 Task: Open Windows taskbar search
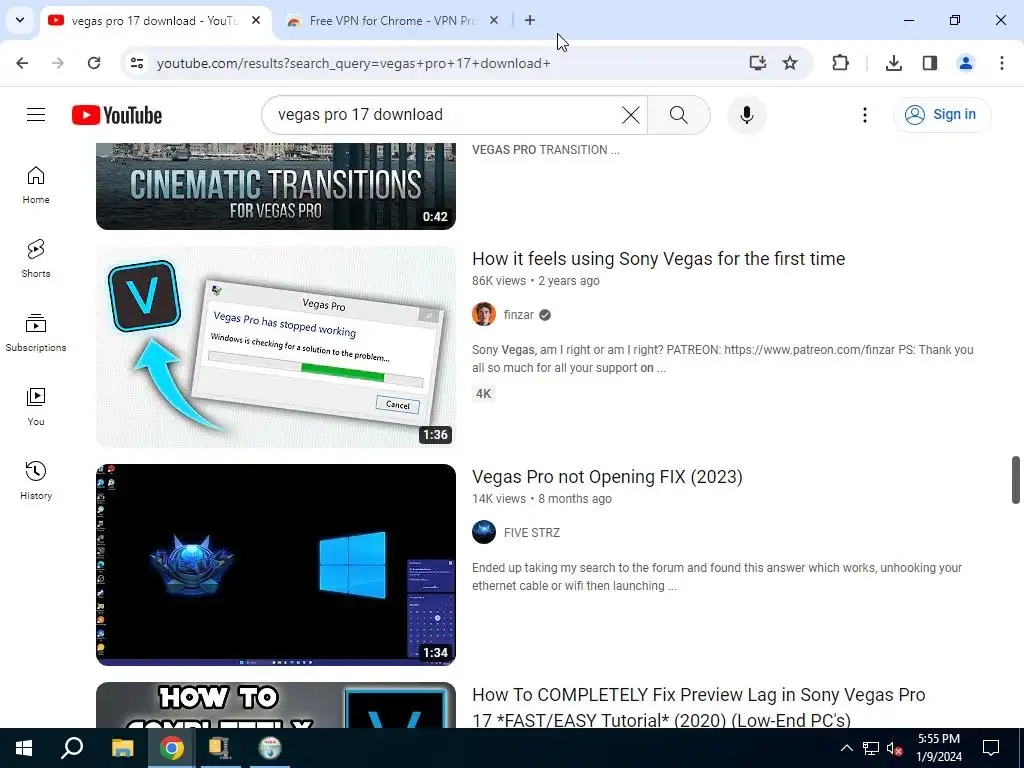click(72, 748)
